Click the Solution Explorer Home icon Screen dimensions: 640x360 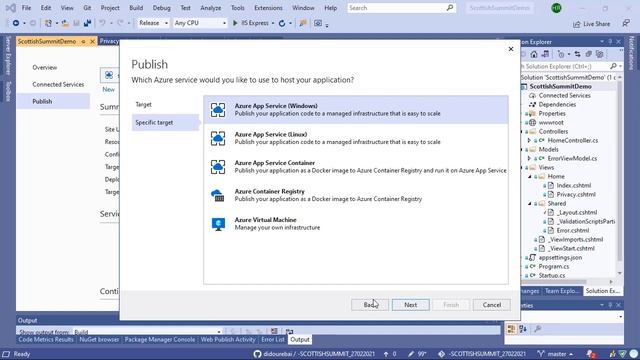click(534, 54)
